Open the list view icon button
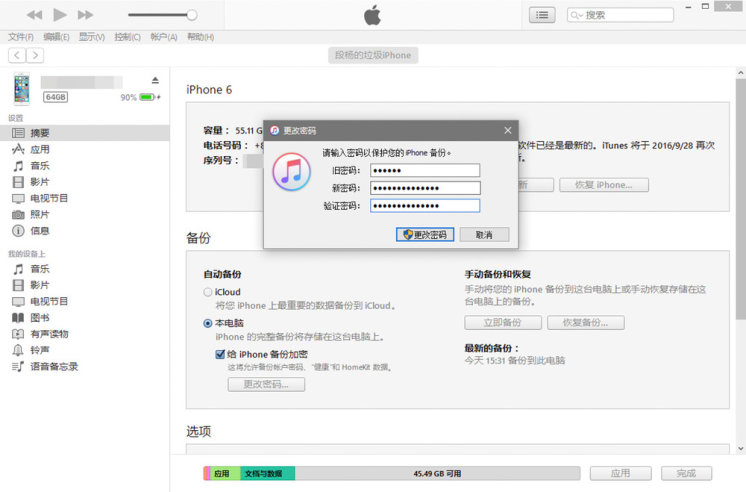 tap(542, 15)
